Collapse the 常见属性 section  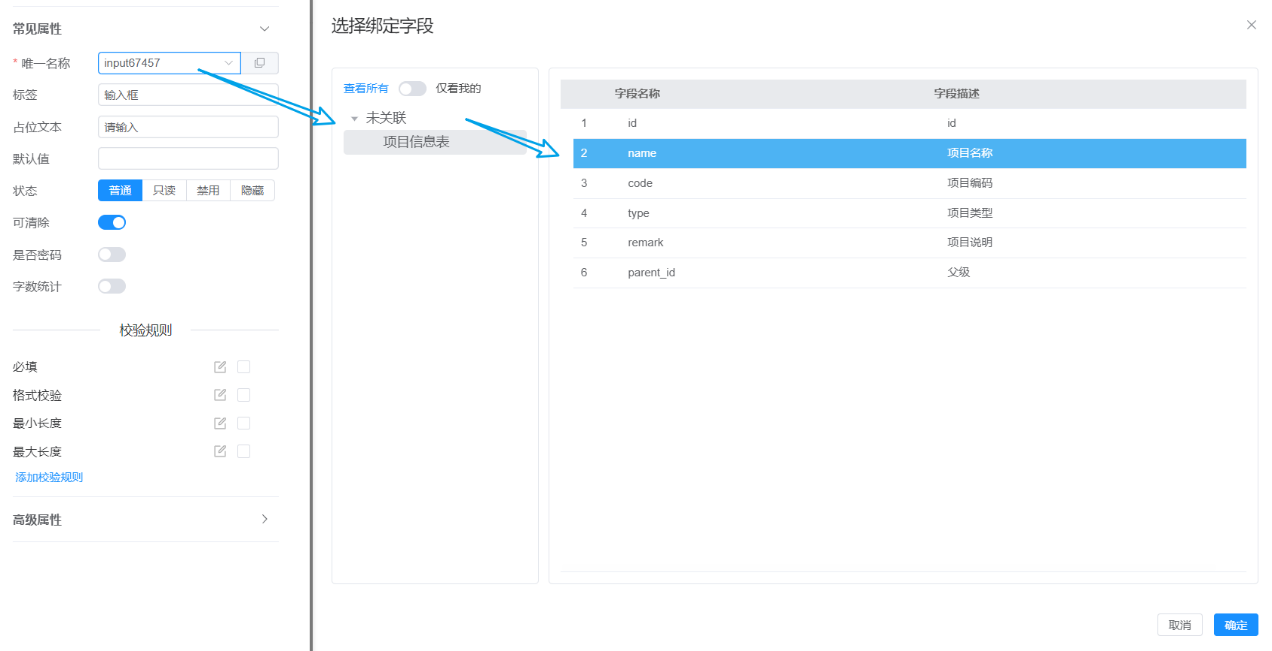point(264,29)
